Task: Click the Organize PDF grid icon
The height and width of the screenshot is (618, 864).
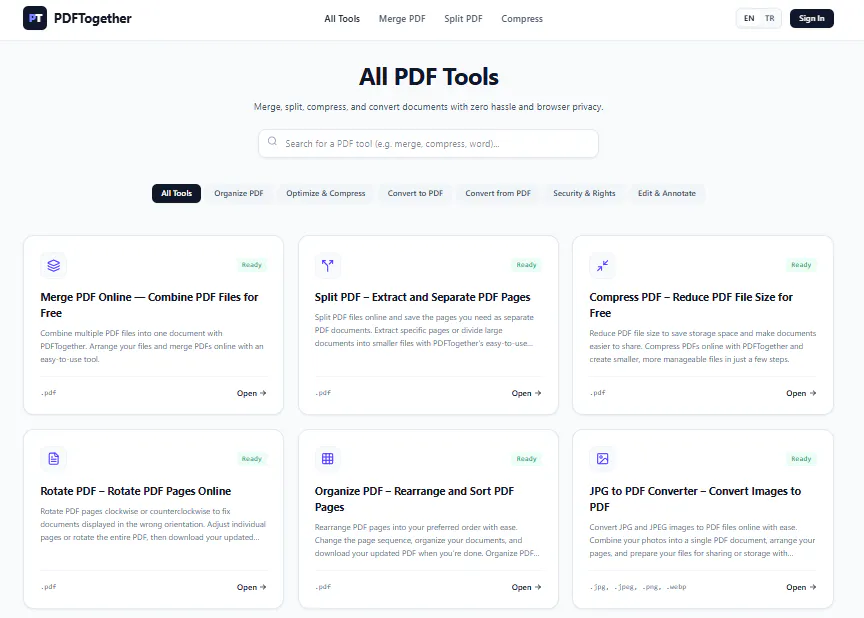Action: [x=328, y=459]
